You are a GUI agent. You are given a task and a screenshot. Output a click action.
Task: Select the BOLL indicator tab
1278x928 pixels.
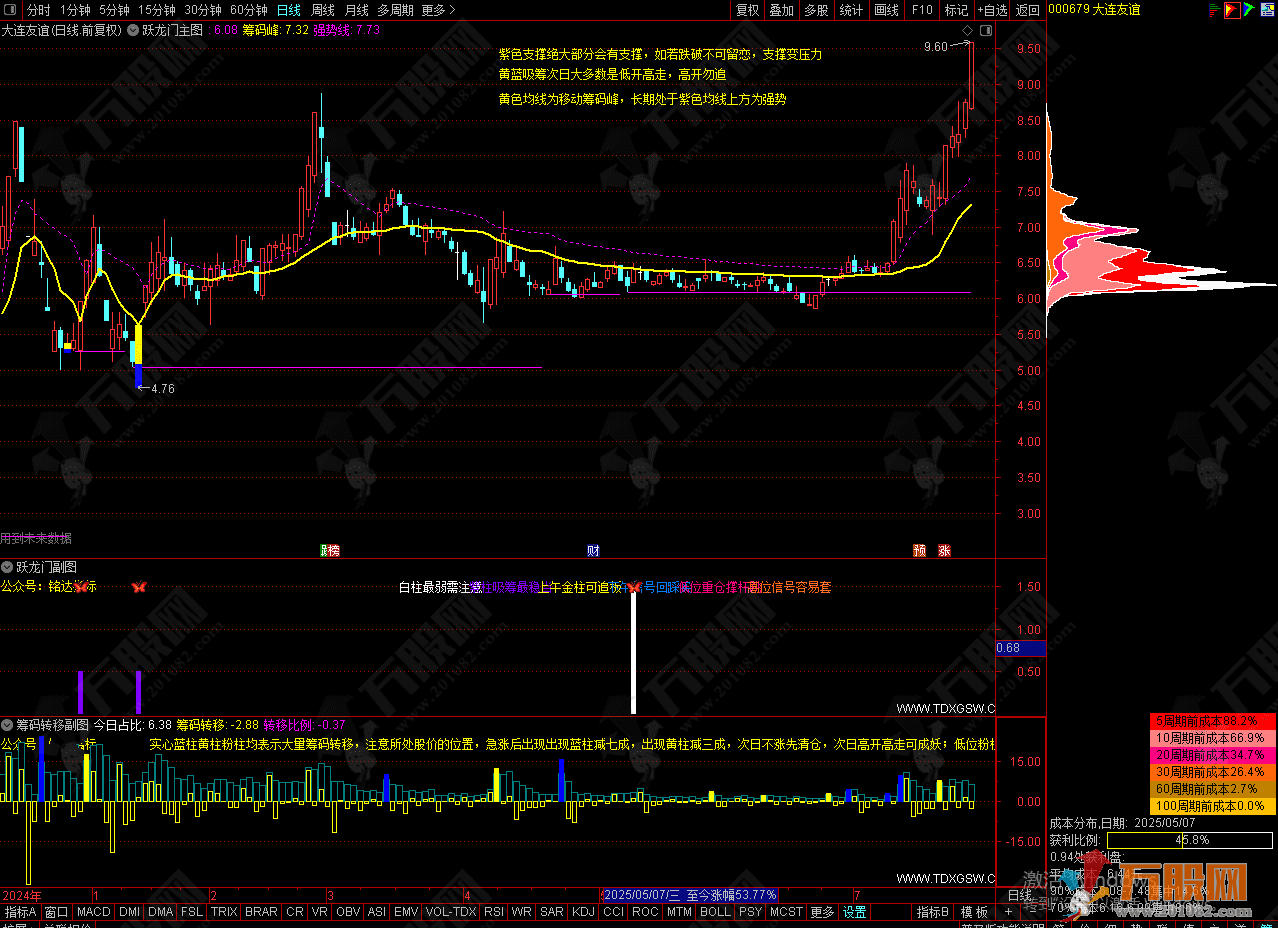(x=715, y=912)
